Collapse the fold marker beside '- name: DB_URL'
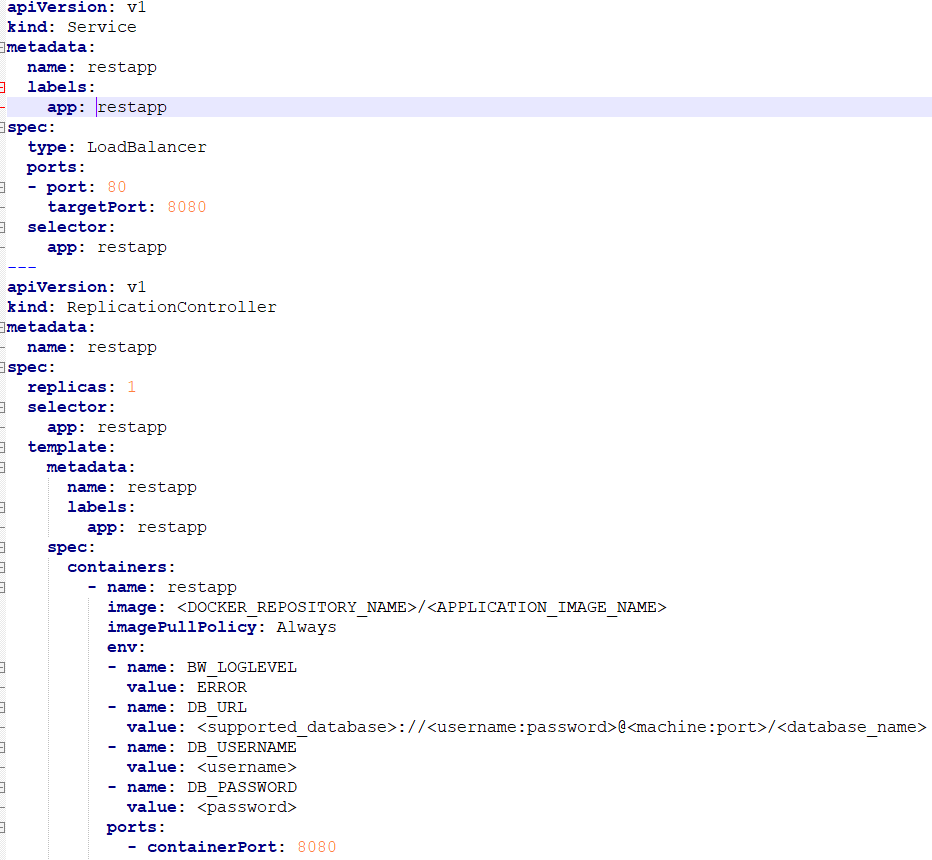The image size is (932, 860). 2,707
